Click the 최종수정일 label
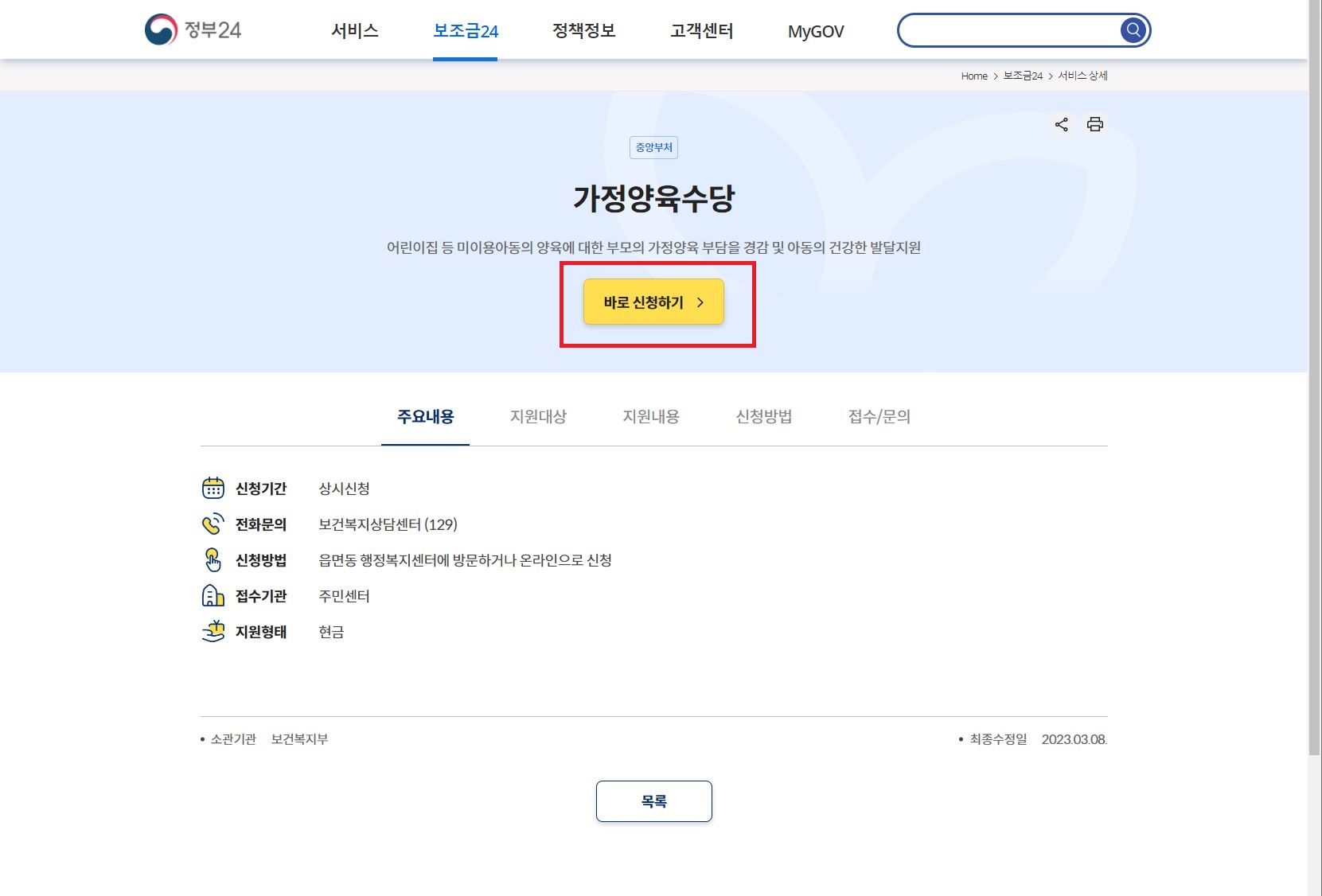 click(998, 739)
